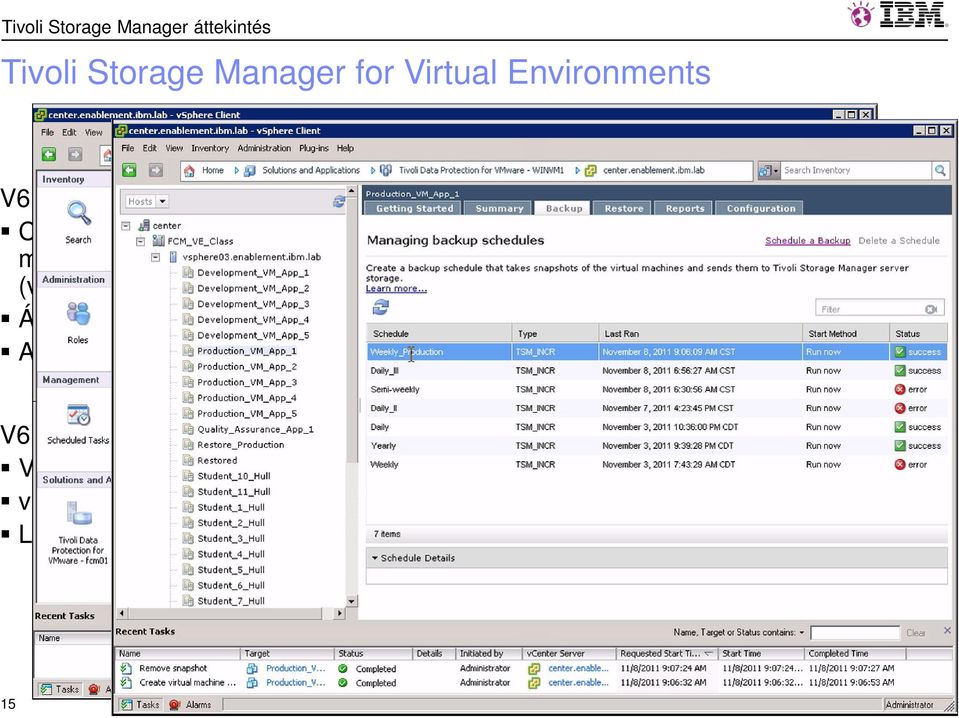Open Scheduled Tasks icon under Management
This screenshot has height=718, width=959.
tap(78, 415)
